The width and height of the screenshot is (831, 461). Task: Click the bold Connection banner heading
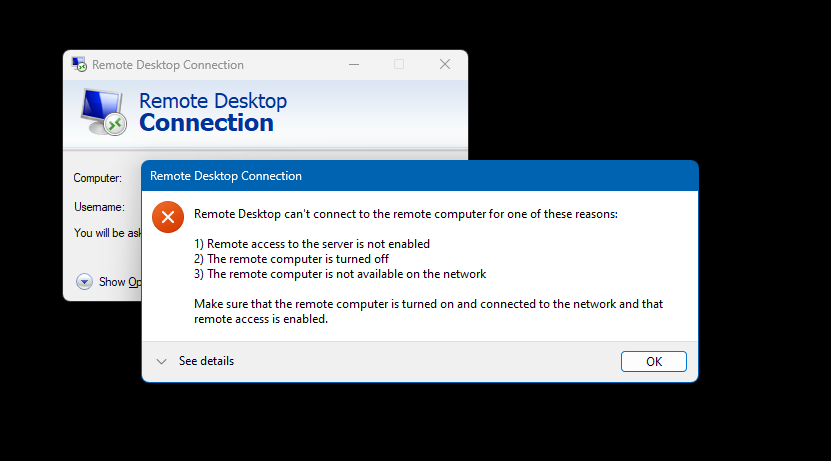point(206,123)
